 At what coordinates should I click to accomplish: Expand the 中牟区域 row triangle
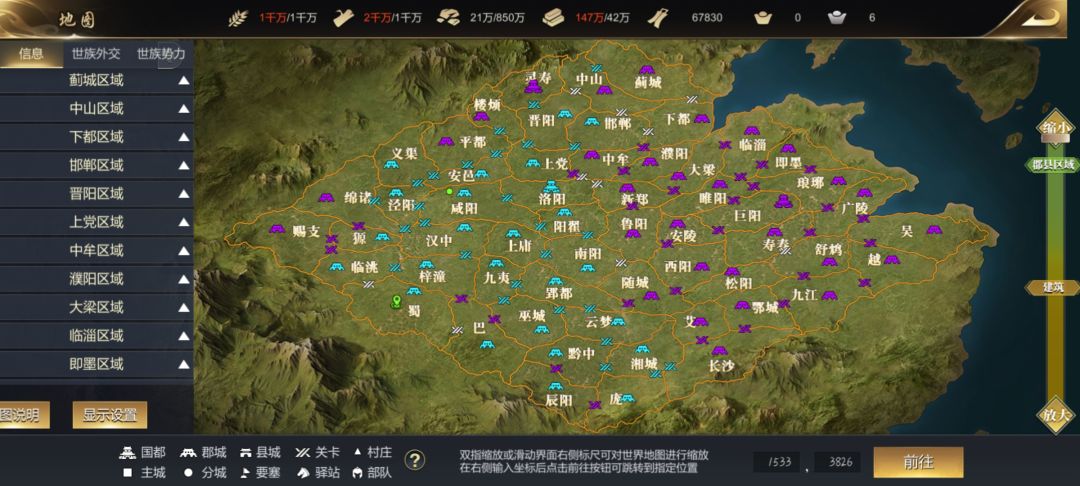point(184,251)
